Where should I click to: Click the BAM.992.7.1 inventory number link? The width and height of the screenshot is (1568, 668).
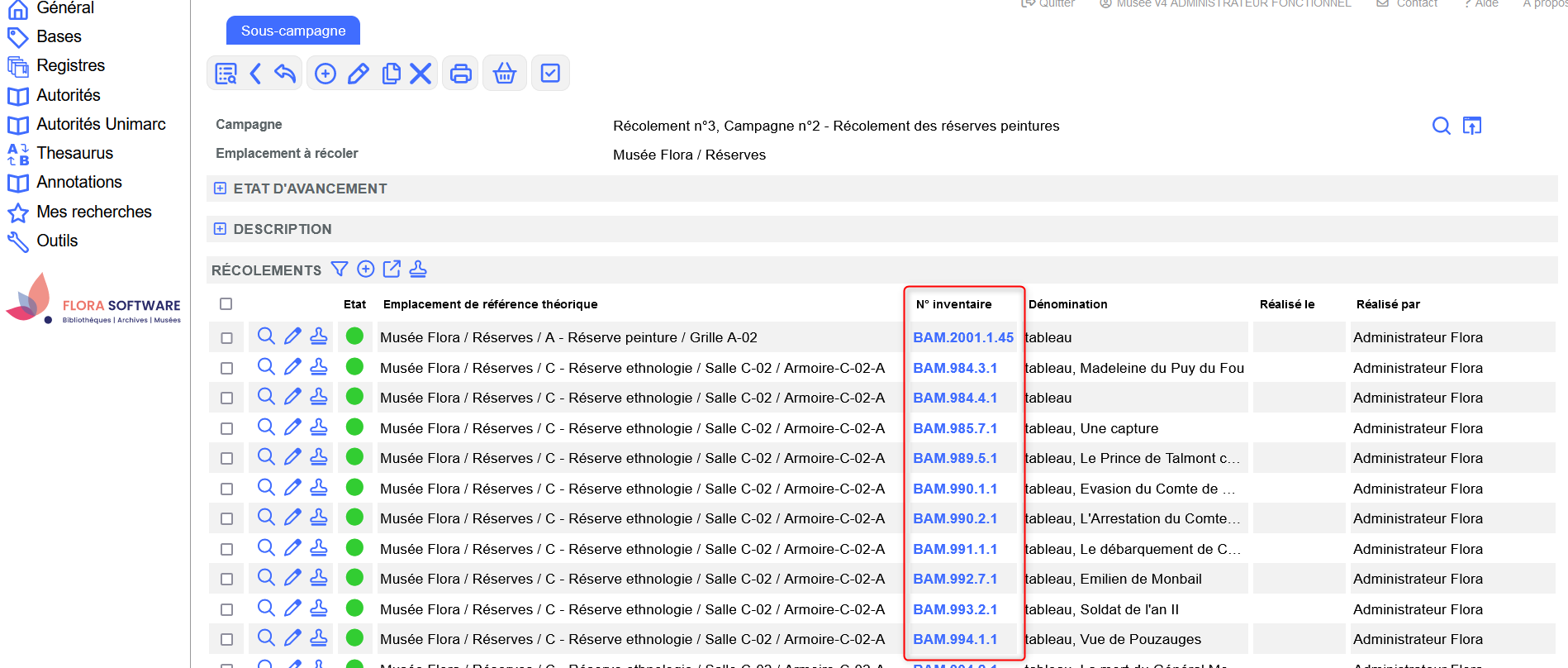954,579
